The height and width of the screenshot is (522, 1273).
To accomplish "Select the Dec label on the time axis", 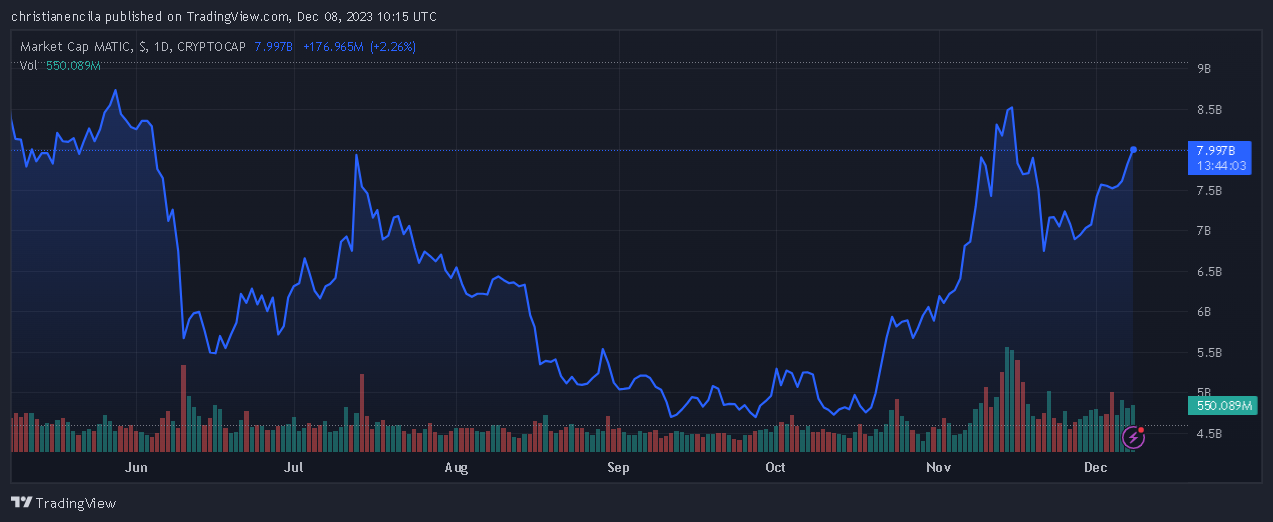I will tap(1096, 467).
